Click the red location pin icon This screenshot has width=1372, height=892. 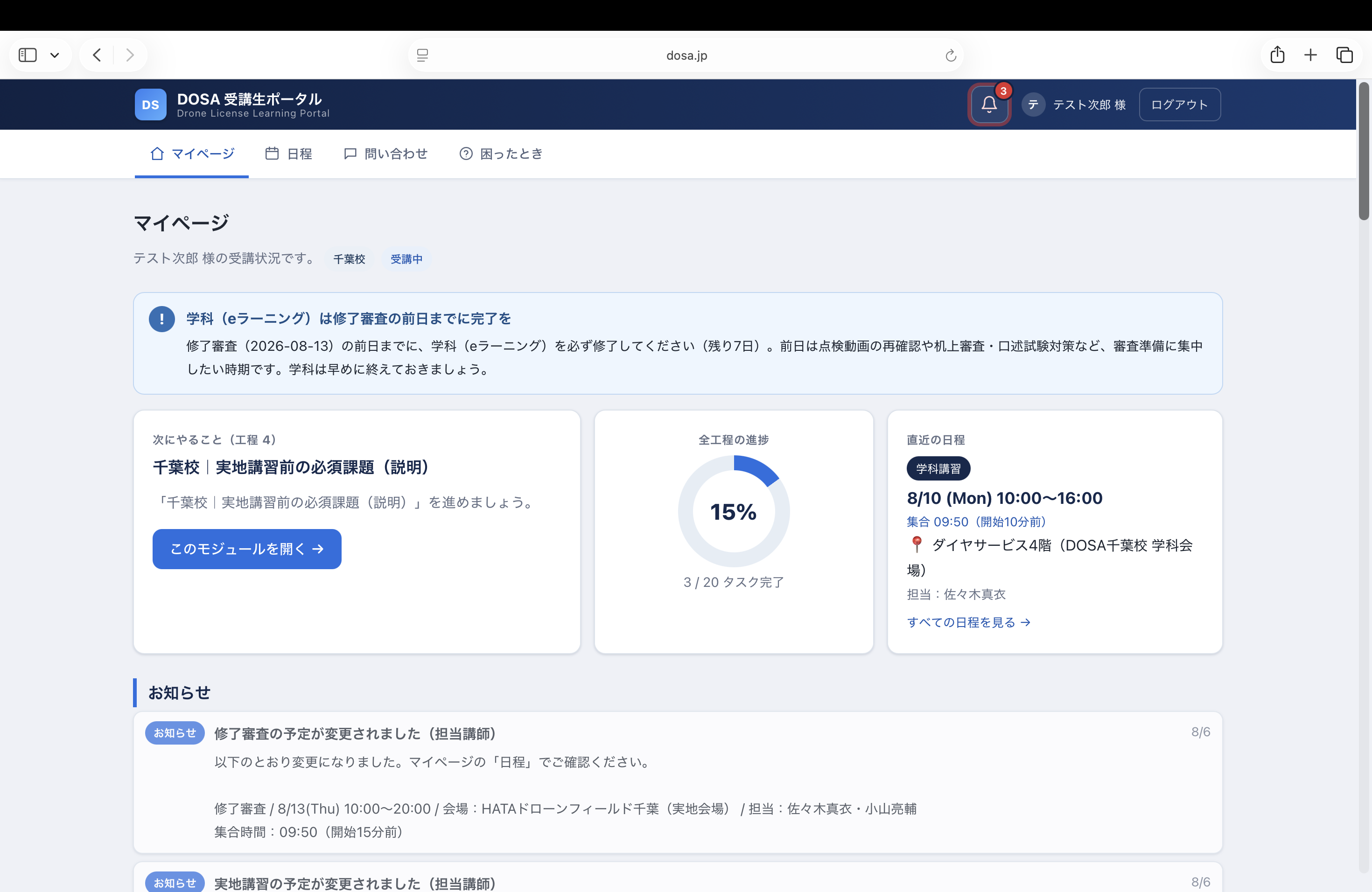click(x=916, y=544)
